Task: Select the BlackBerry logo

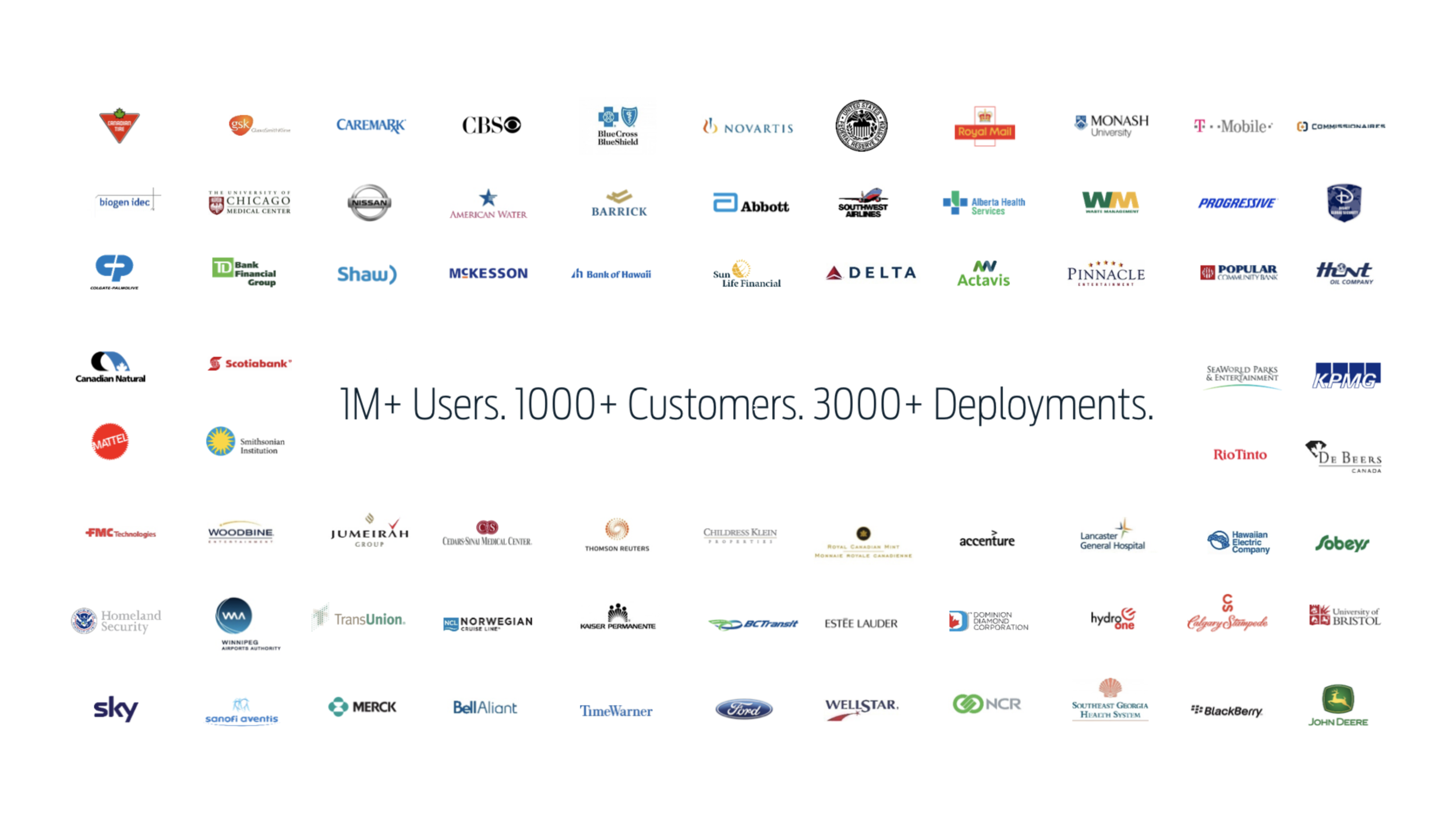Action: click(x=1227, y=711)
